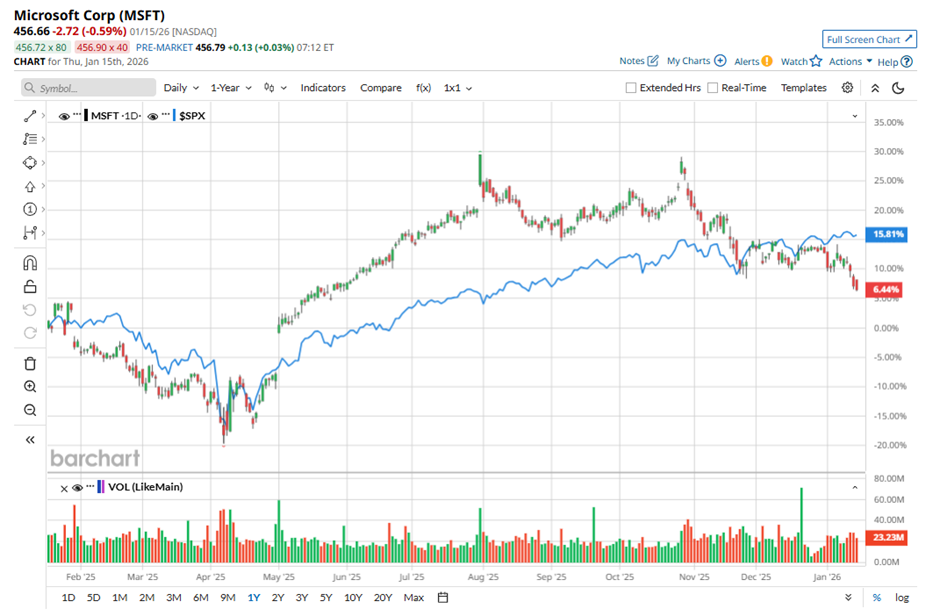Click the Alerts warning icon
The image size is (940, 616).
(767, 61)
